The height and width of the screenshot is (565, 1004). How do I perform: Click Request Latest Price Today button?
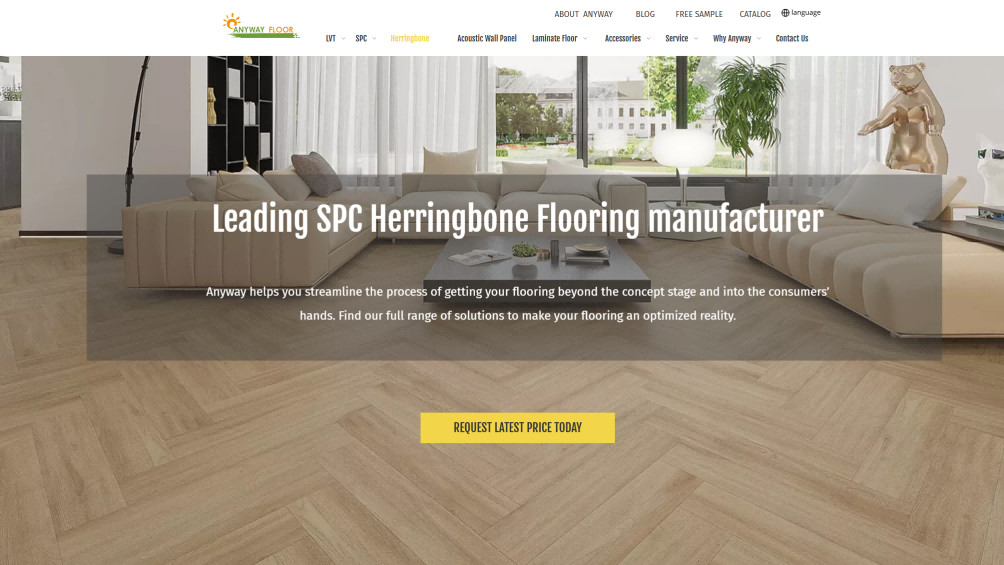click(517, 428)
